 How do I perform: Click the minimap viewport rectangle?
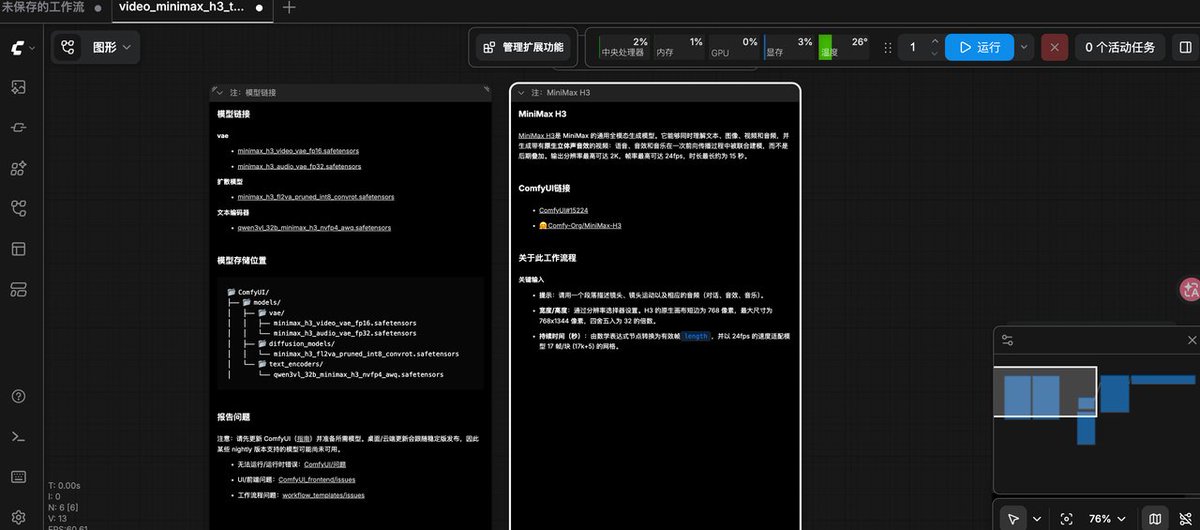pos(1044,392)
